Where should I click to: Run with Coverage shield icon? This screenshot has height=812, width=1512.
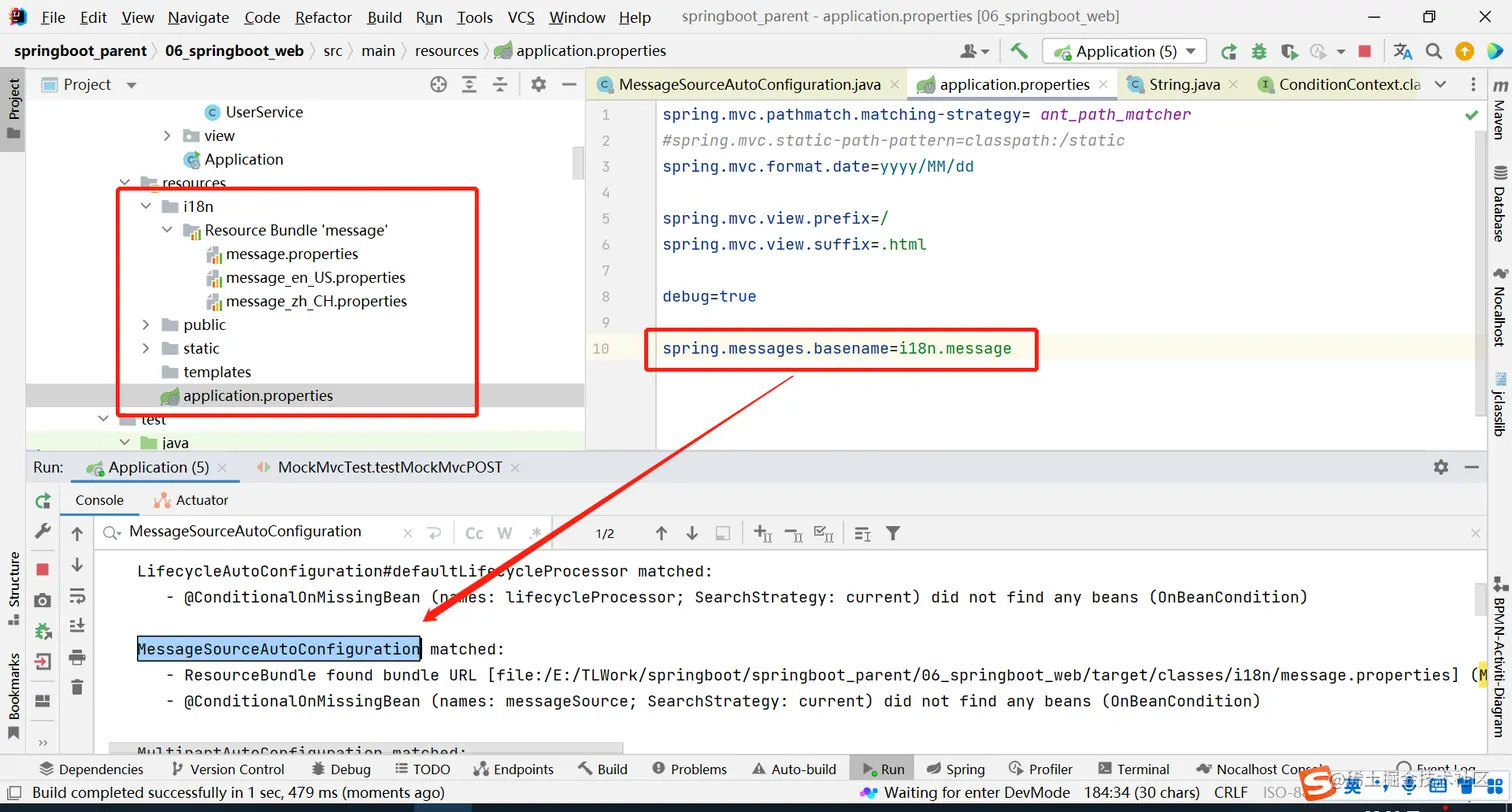(1289, 51)
